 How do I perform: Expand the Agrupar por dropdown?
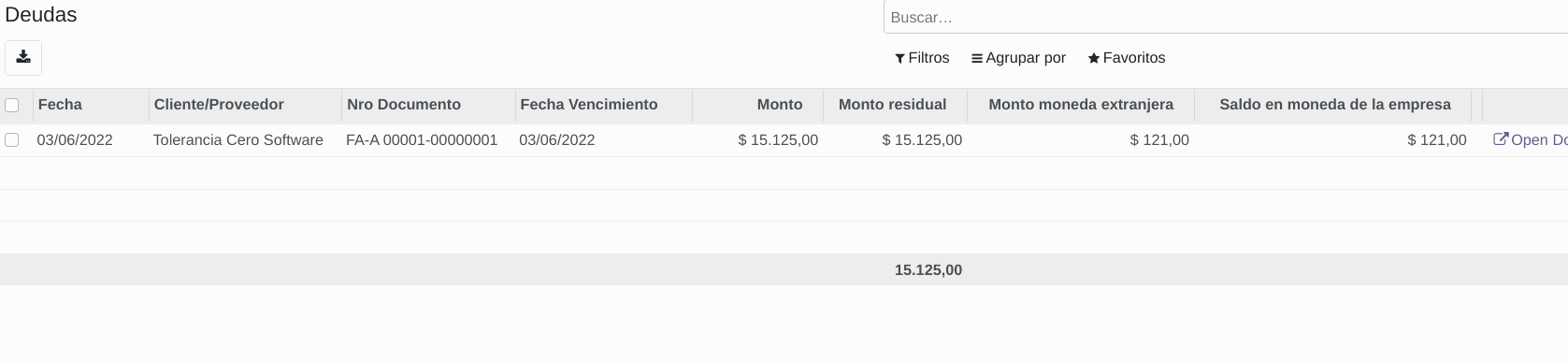pos(1018,58)
